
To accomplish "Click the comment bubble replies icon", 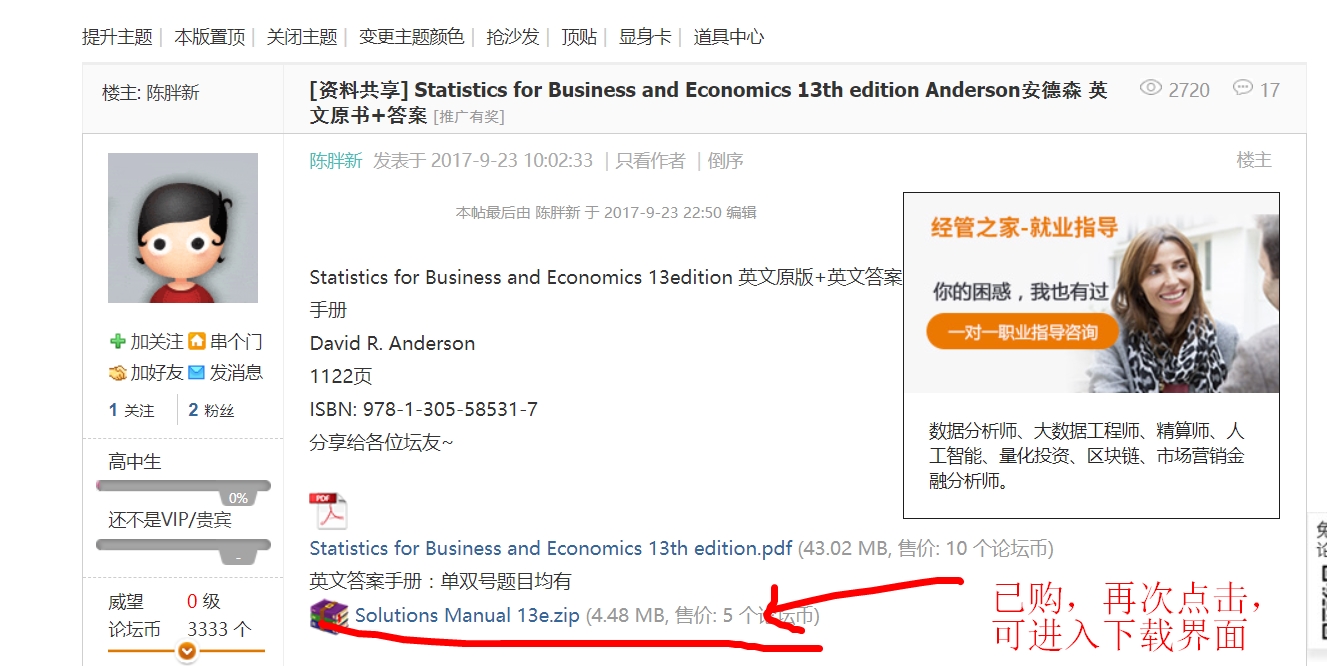I will [1242, 89].
